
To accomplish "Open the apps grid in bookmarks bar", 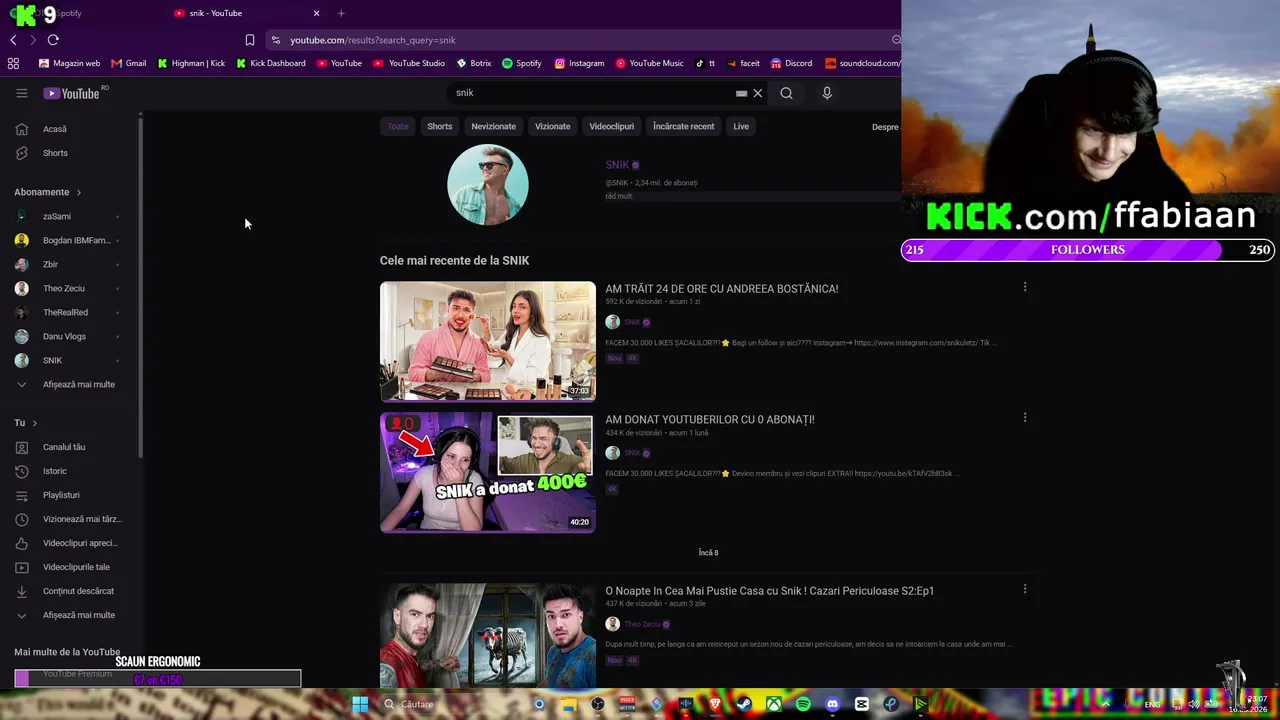I will tap(13, 63).
